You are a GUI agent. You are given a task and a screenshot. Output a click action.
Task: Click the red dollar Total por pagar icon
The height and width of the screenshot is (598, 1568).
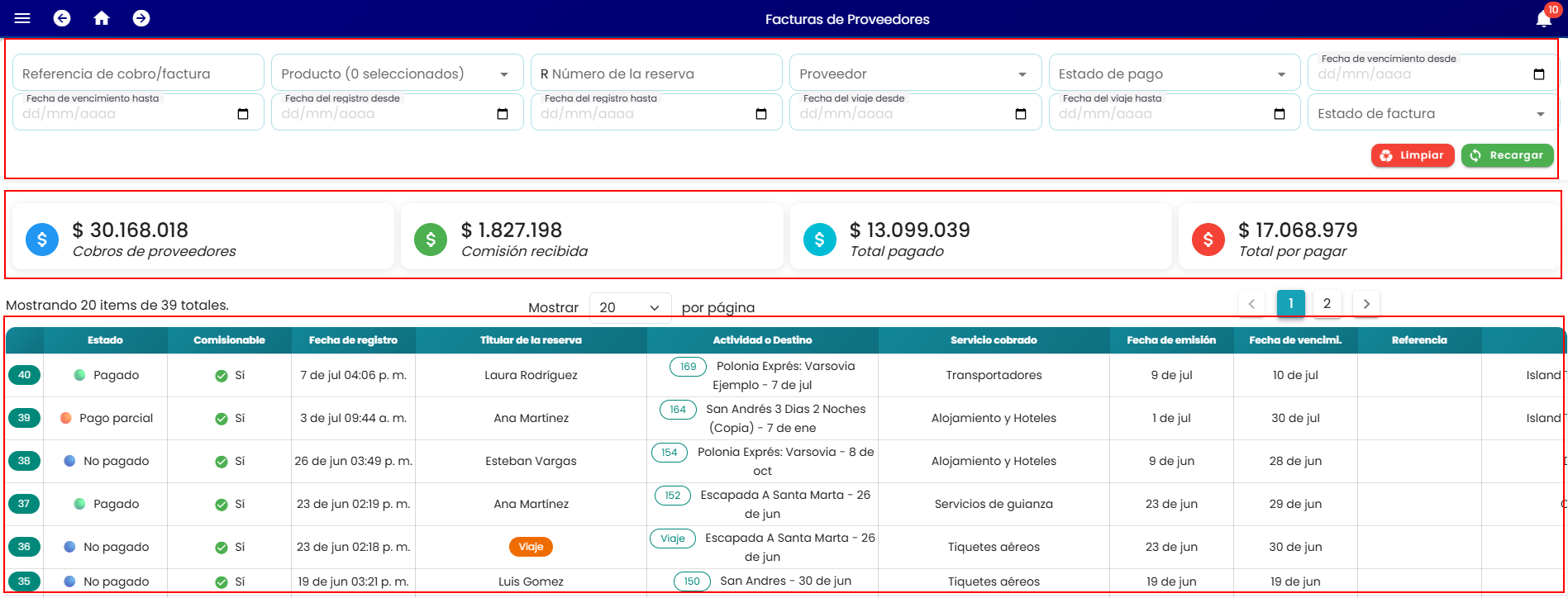pyautogui.click(x=1208, y=240)
